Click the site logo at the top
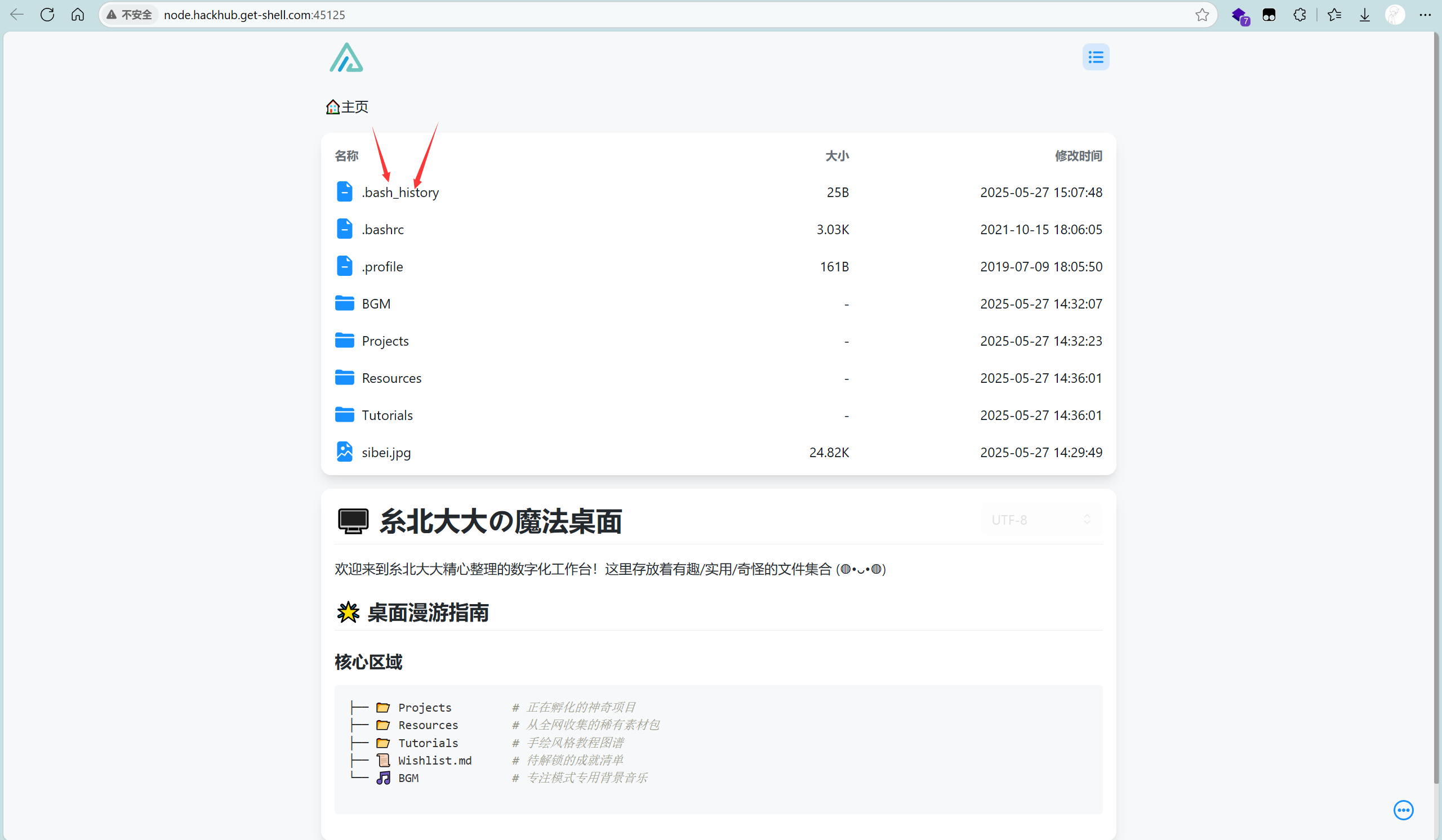The width and height of the screenshot is (1442, 840). [348, 57]
